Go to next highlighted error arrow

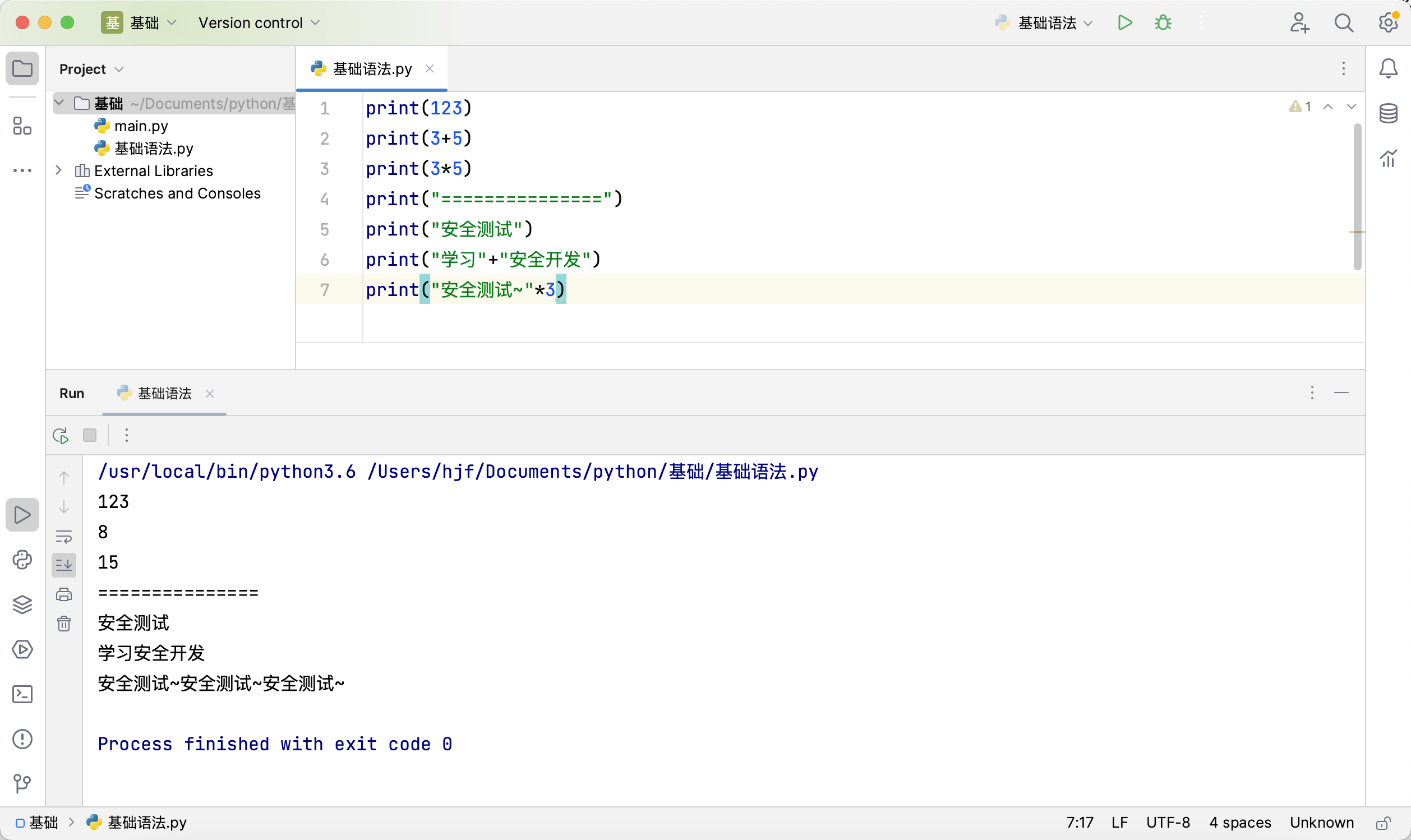[x=1351, y=107]
